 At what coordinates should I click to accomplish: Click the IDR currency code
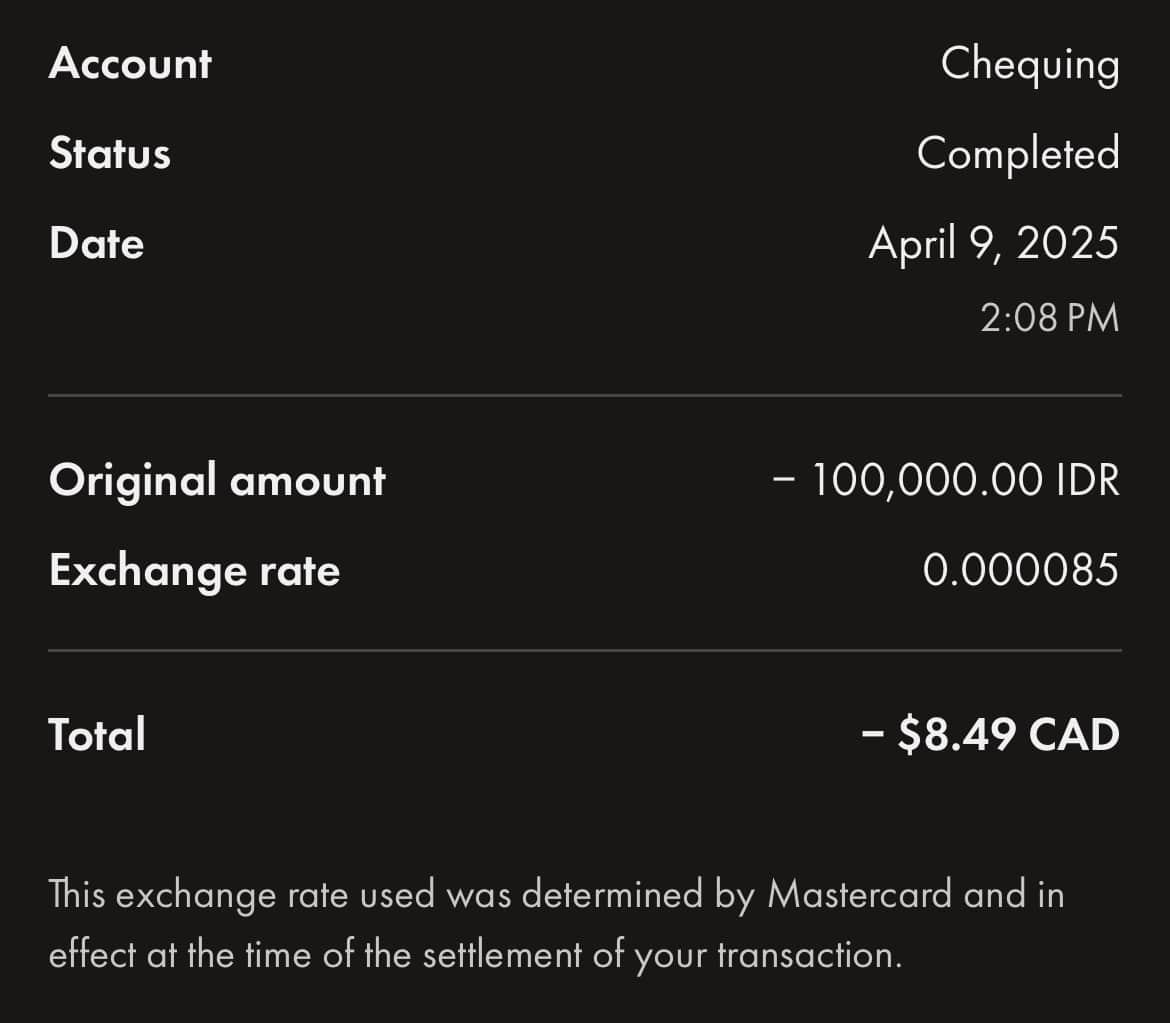tap(1088, 480)
